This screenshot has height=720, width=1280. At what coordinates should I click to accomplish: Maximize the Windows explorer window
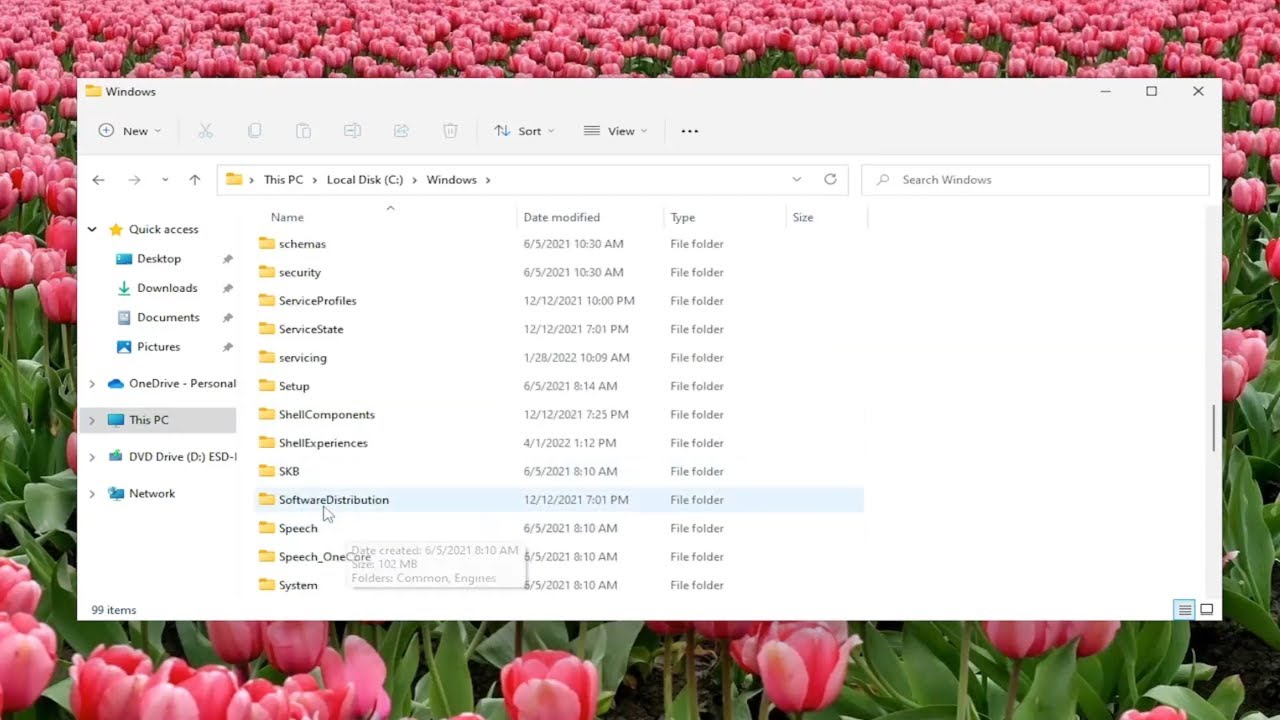(x=1152, y=91)
